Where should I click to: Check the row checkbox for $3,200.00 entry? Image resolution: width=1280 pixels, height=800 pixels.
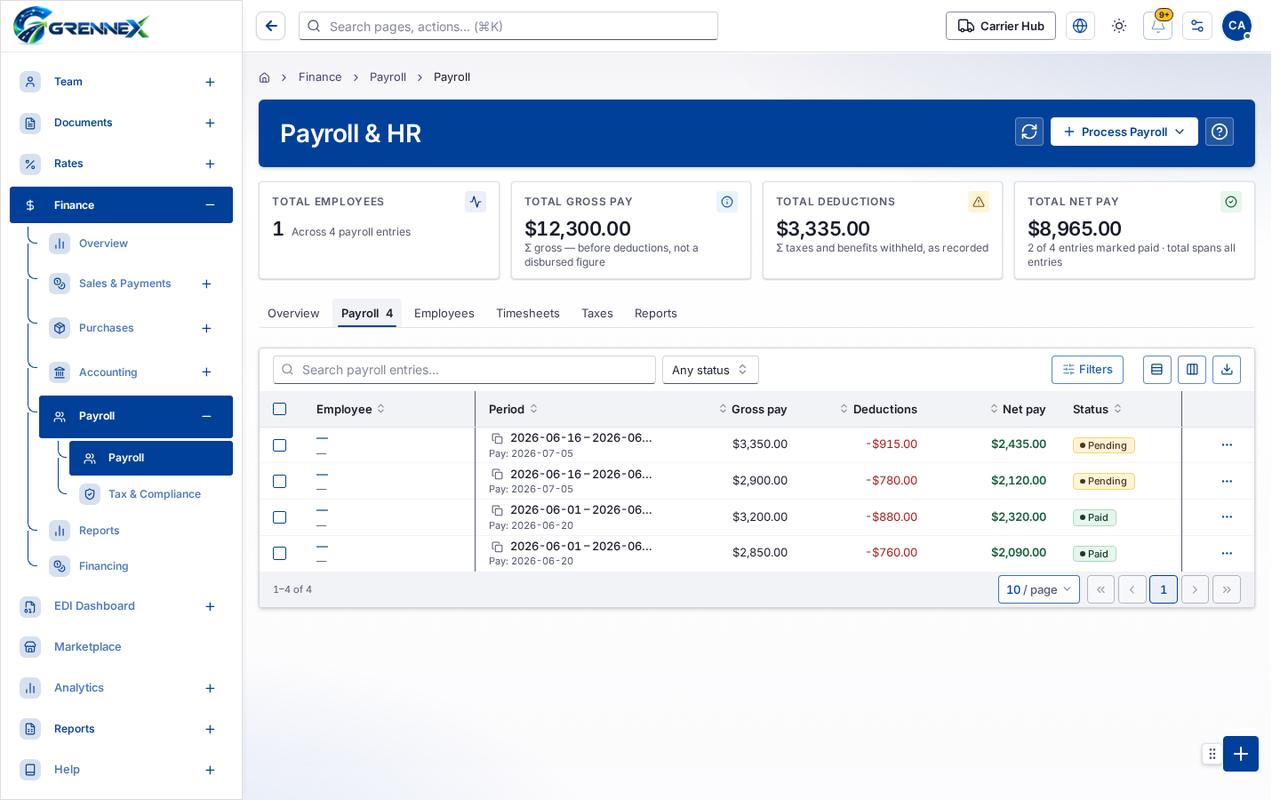click(x=280, y=517)
